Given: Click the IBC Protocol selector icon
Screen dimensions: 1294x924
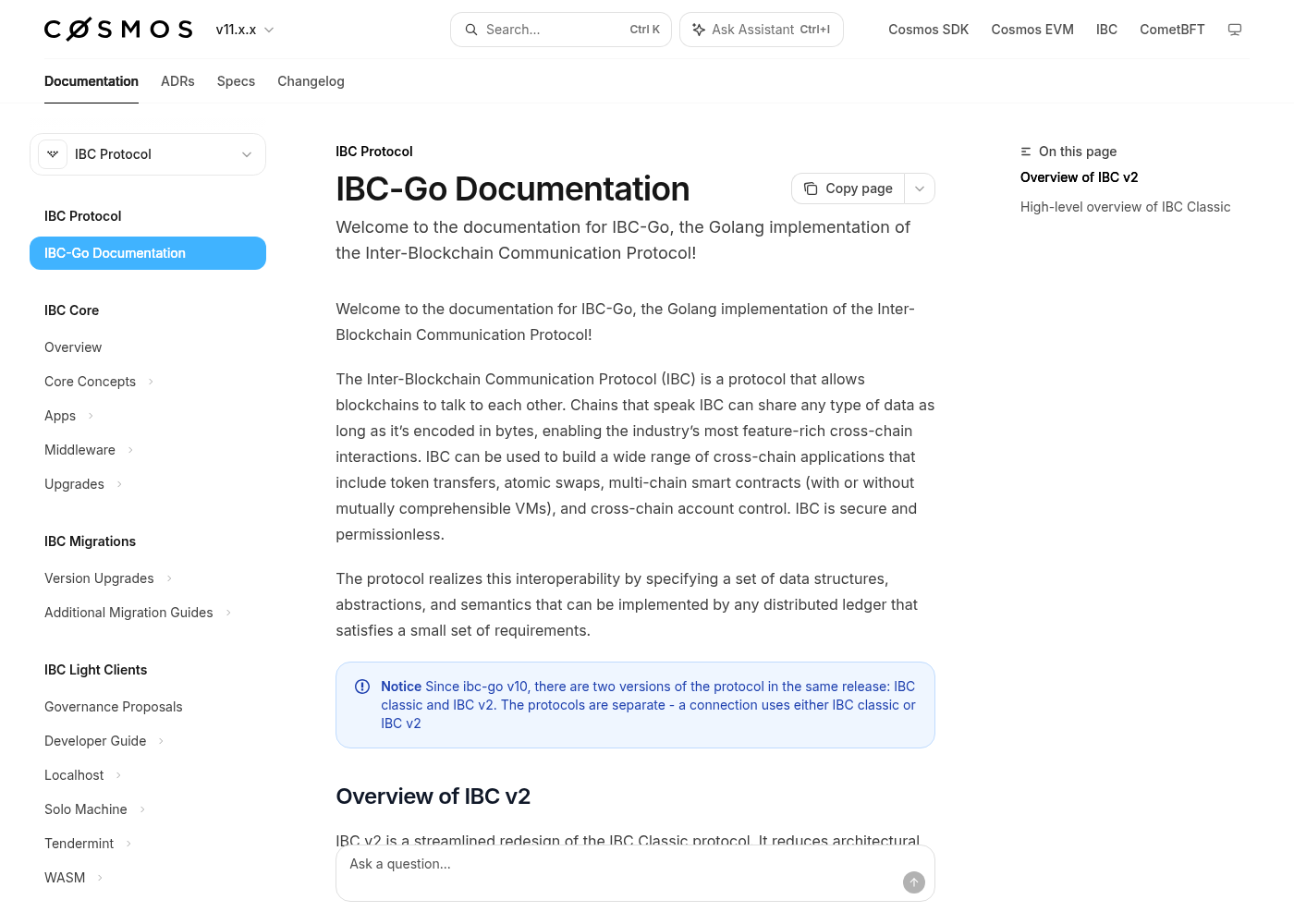Looking at the screenshot, I should click(53, 154).
